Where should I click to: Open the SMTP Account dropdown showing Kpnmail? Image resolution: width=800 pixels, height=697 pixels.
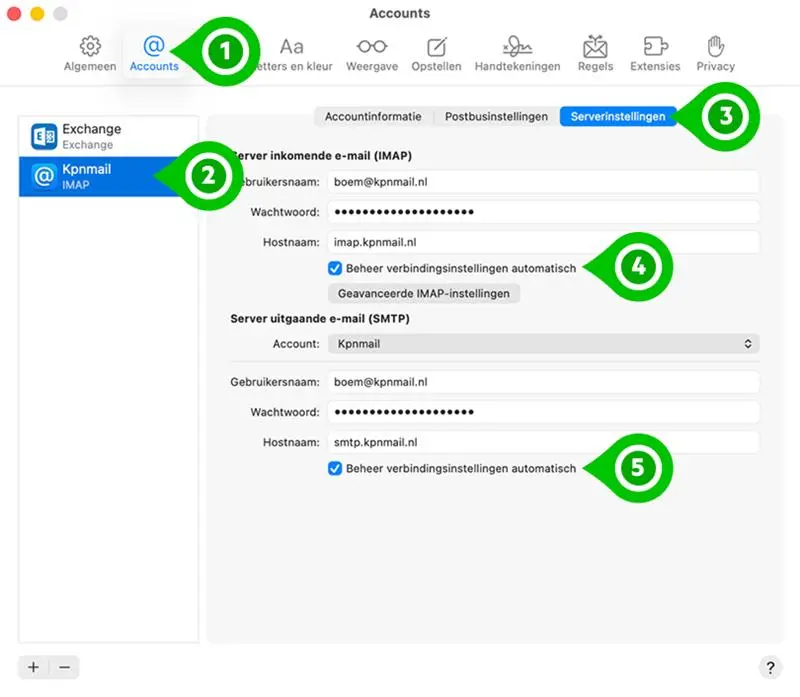coord(544,342)
